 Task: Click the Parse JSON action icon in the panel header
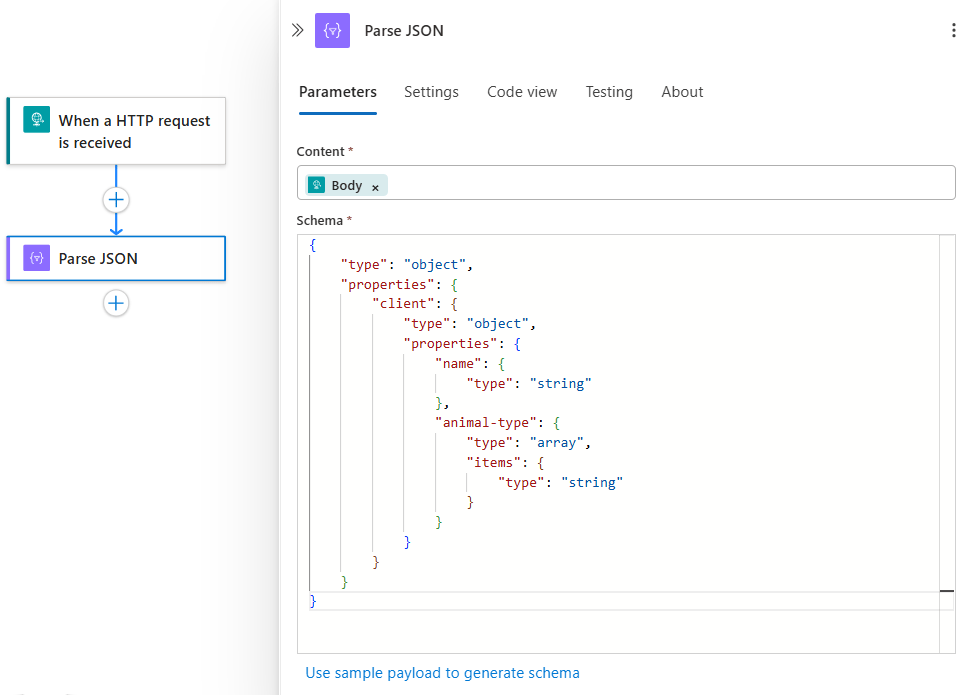coord(332,30)
